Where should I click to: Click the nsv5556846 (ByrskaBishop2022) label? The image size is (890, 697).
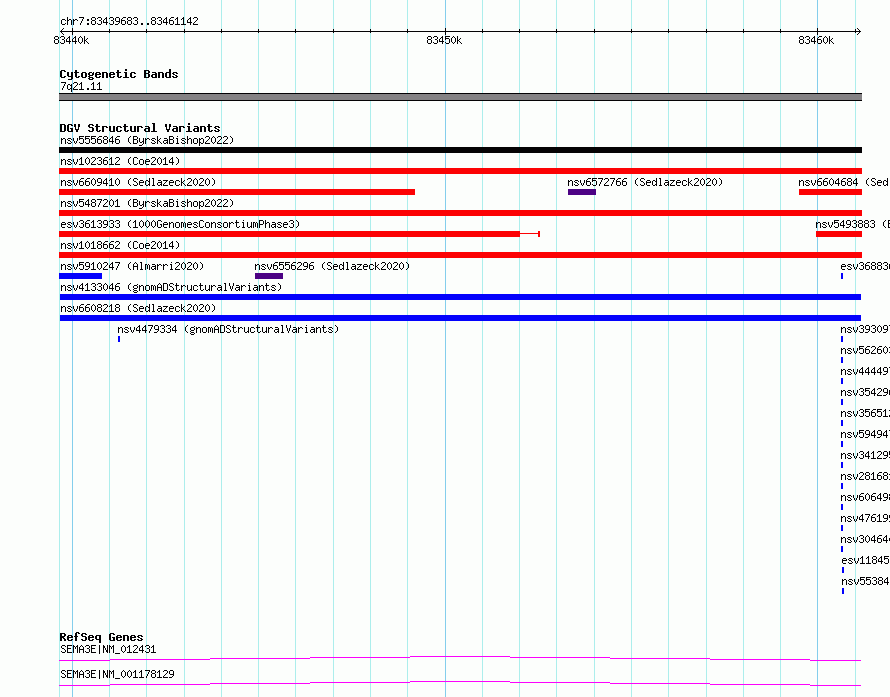(147, 140)
